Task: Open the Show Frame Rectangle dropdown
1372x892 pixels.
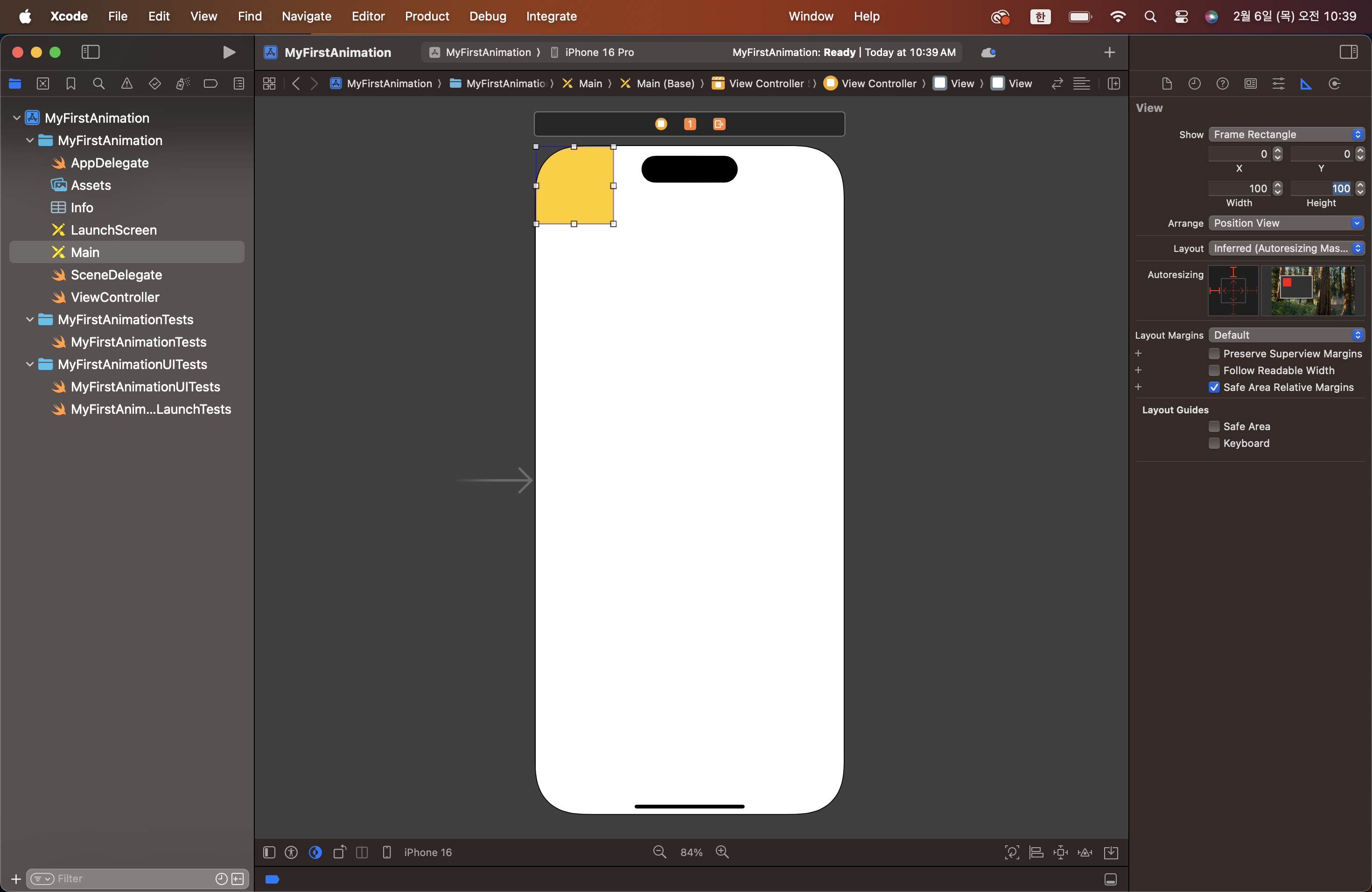Action: [x=1286, y=134]
